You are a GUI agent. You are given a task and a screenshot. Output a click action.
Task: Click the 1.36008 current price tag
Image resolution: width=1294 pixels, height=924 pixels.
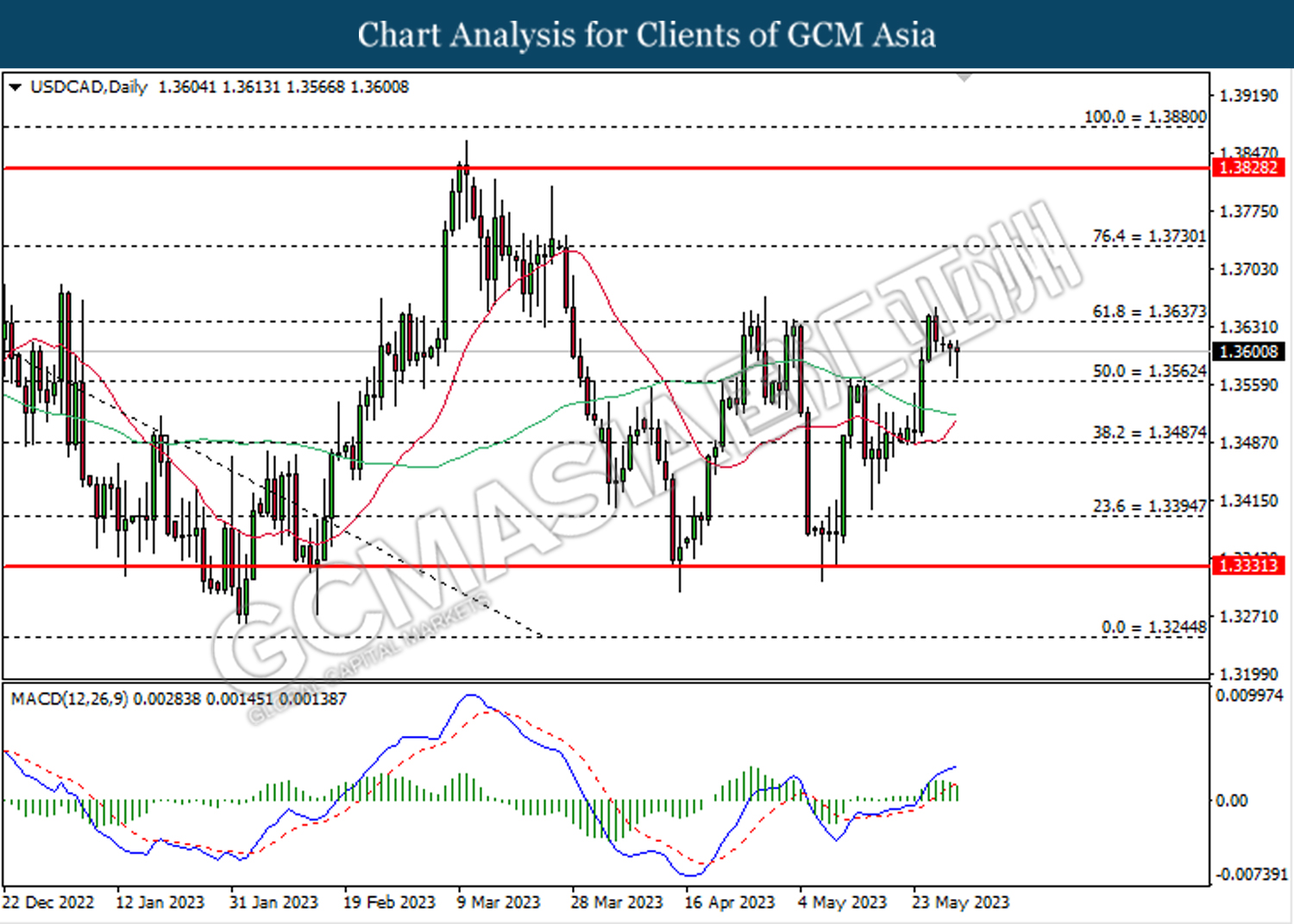(x=1248, y=351)
